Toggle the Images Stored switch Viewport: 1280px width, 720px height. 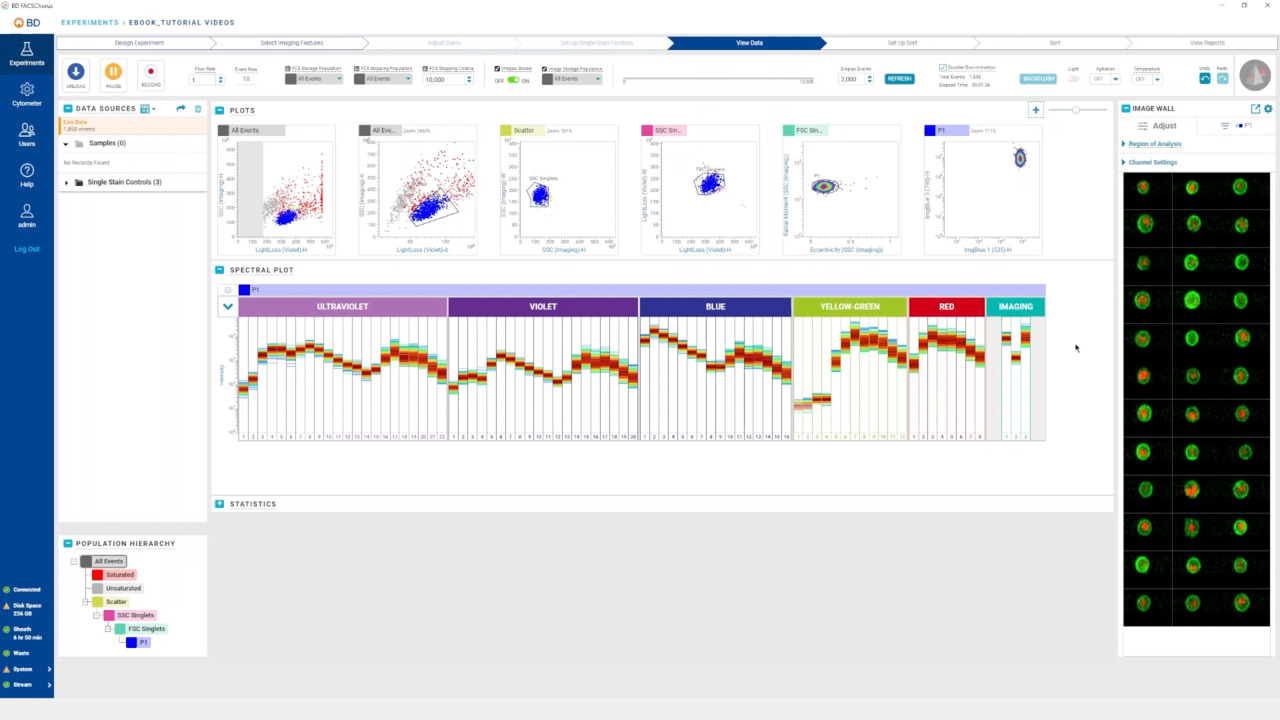[513, 80]
